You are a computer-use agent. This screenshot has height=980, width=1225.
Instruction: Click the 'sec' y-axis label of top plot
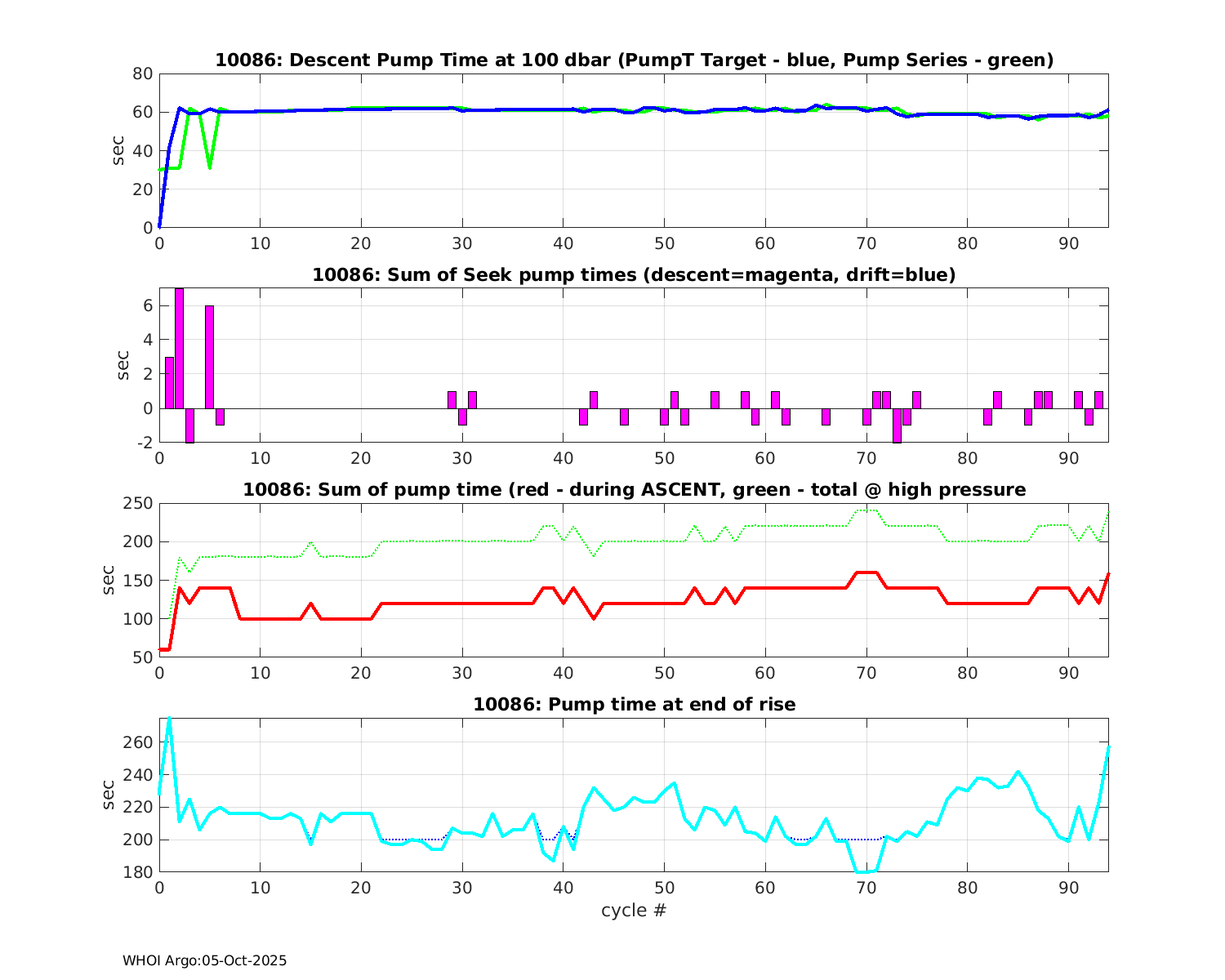click(x=118, y=150)
